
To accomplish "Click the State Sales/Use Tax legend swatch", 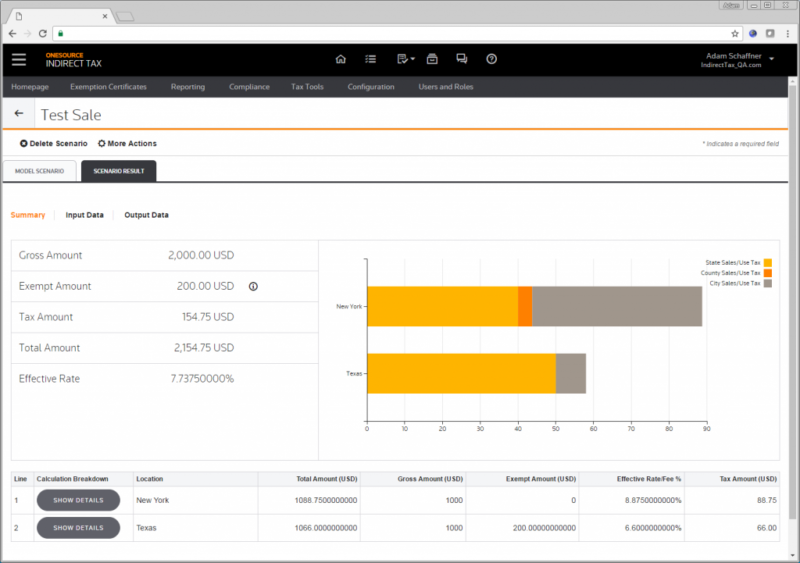I will [768, 262].
